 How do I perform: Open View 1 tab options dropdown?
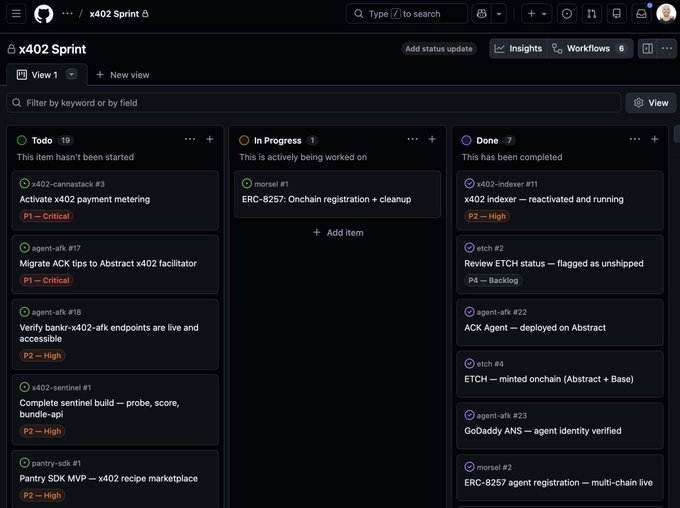72,74
